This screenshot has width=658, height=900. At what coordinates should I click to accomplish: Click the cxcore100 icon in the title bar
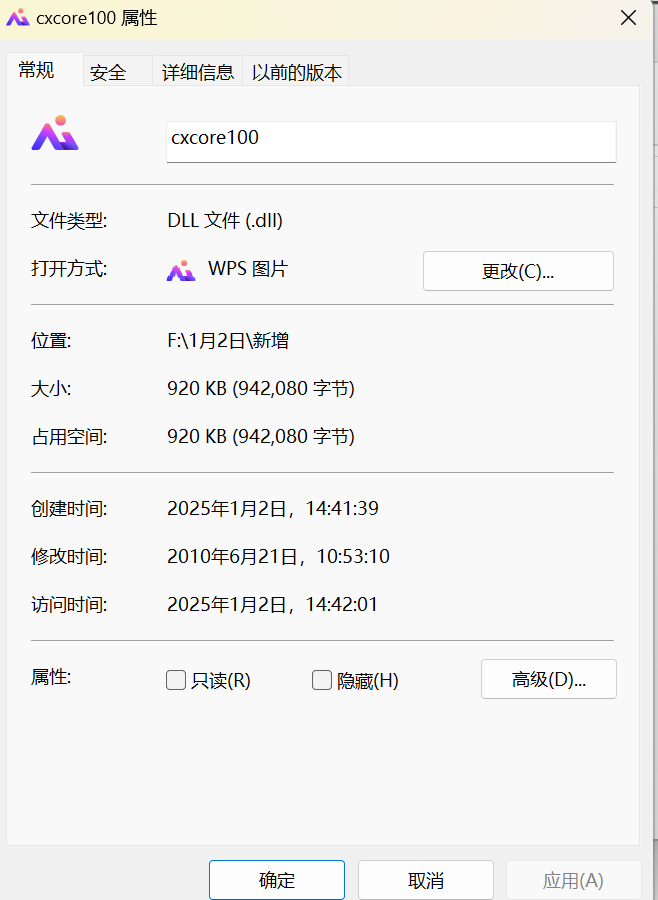[x=17, y=17]
